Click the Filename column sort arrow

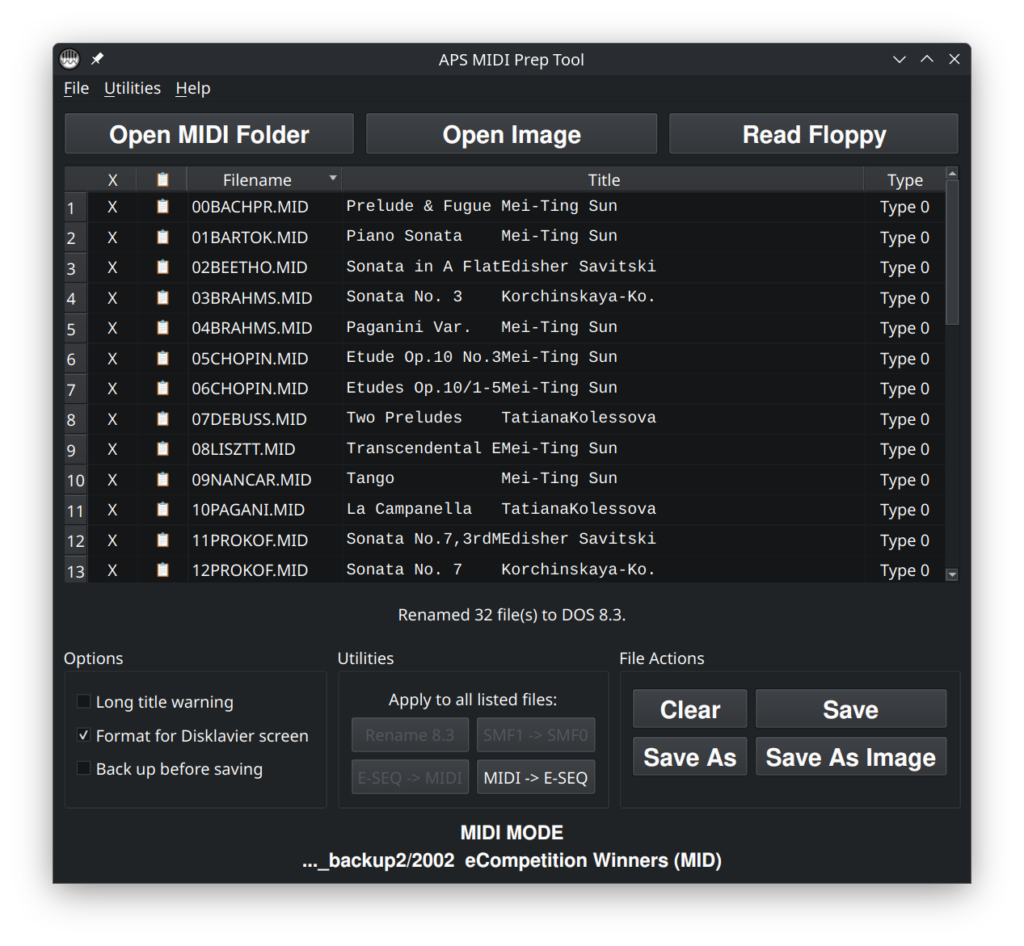[x=333, y=179]
